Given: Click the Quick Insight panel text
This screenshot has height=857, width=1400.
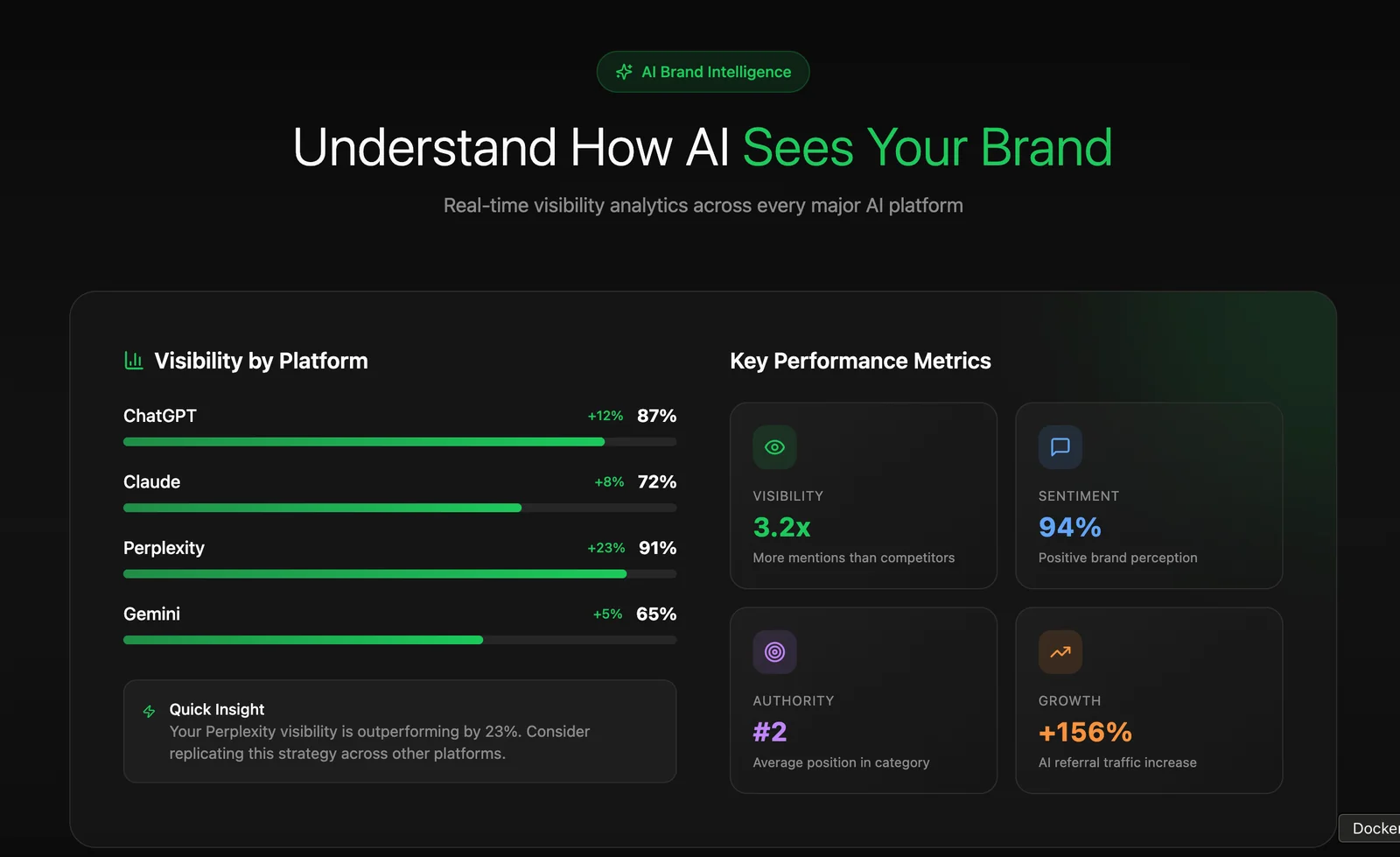Looking at the screenshot, I should tap(380, 742).
